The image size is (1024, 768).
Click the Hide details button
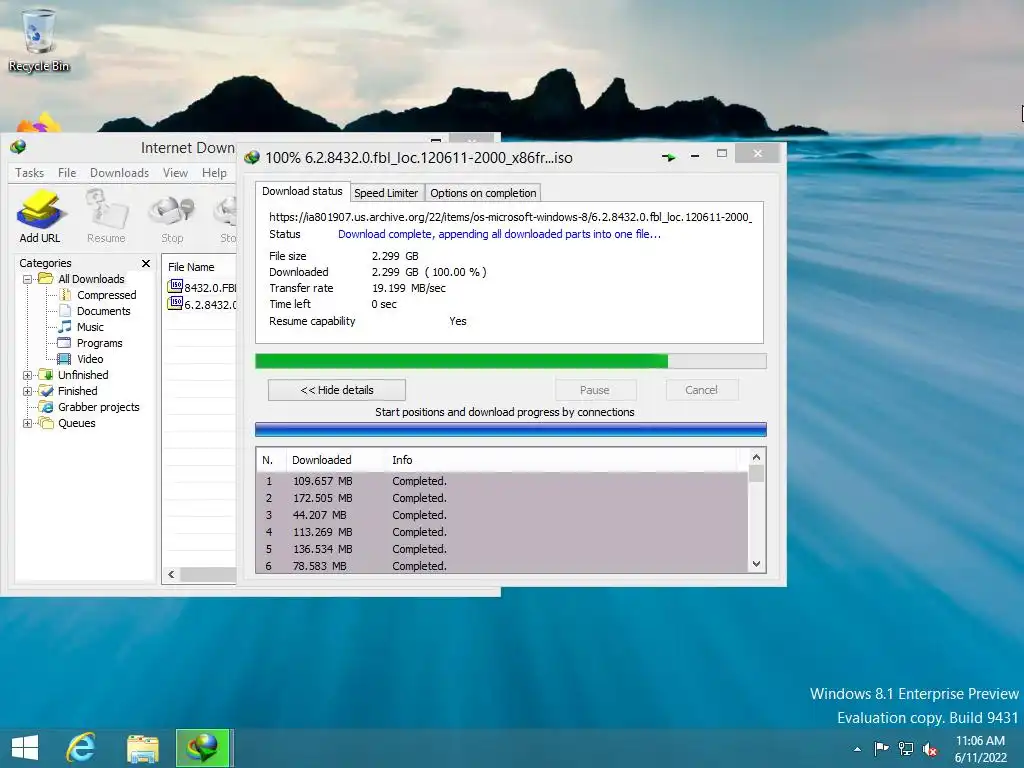(x=337, y=390)
